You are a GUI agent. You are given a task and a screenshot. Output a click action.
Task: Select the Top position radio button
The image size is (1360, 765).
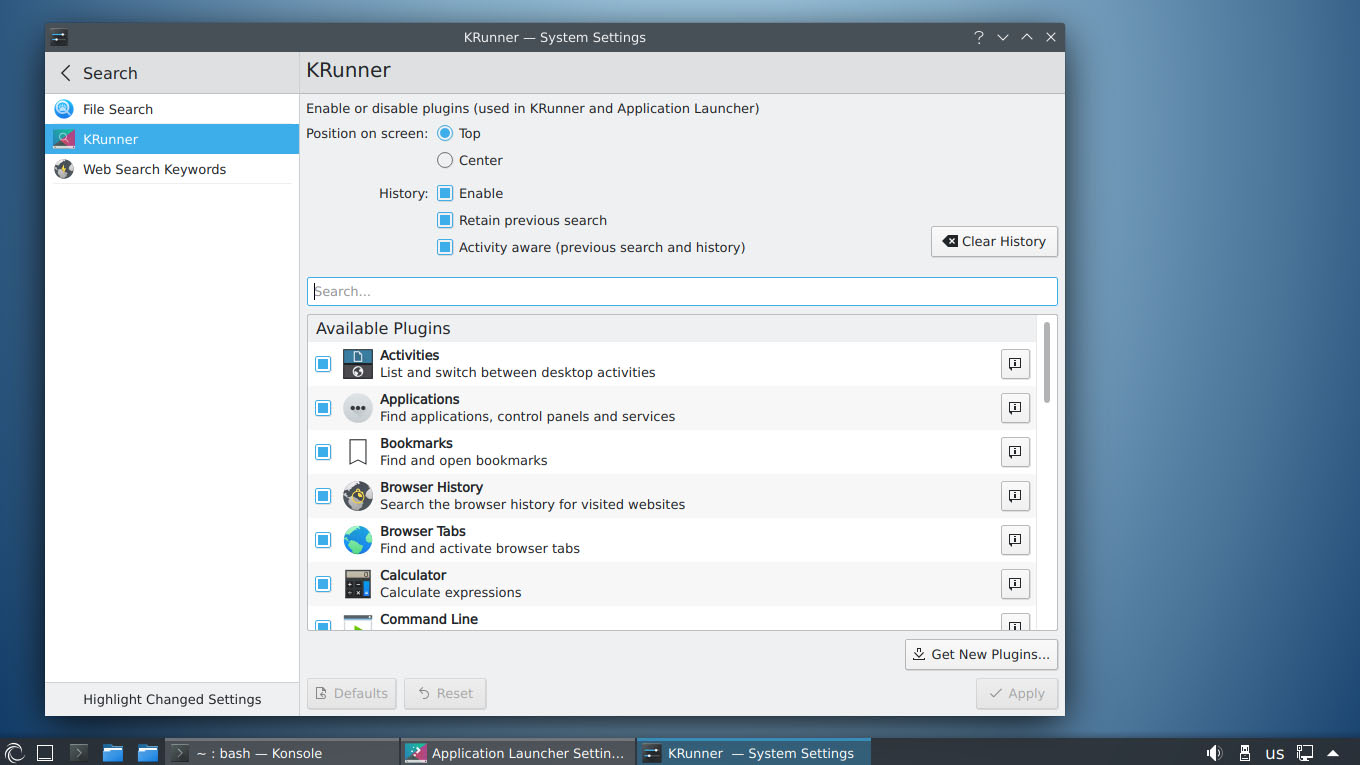(445, 133)
